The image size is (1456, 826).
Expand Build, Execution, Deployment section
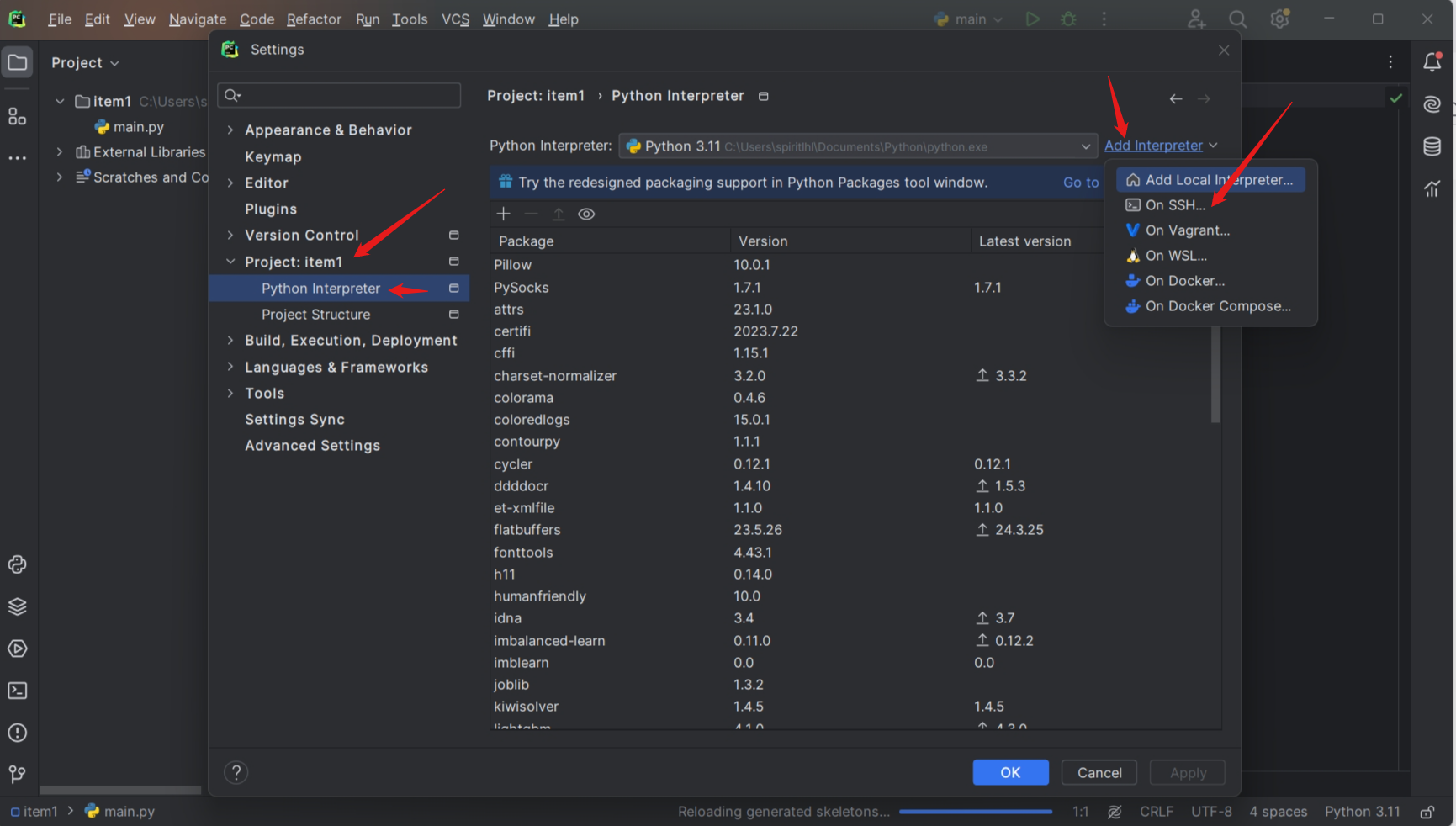[230, 340]
